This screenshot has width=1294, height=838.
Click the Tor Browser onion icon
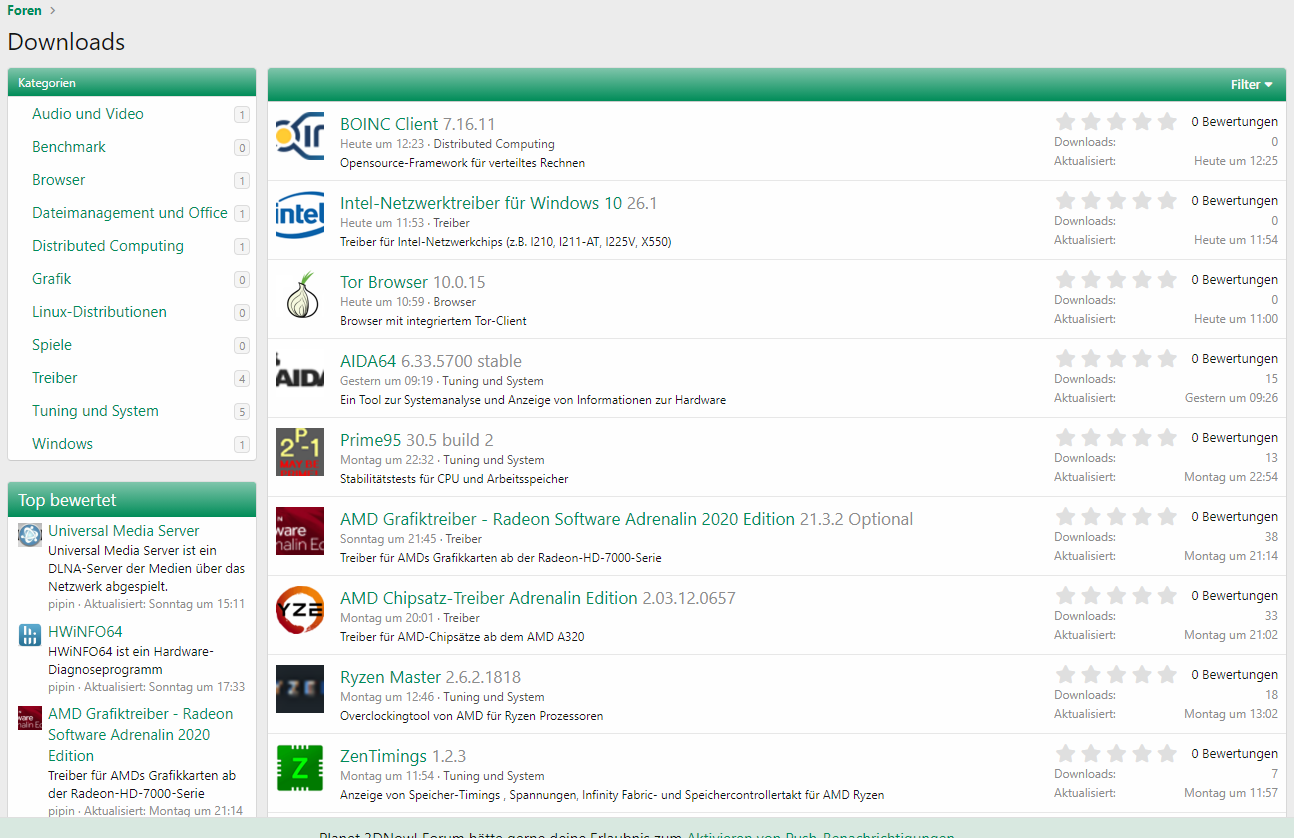[x=300, y=294]
